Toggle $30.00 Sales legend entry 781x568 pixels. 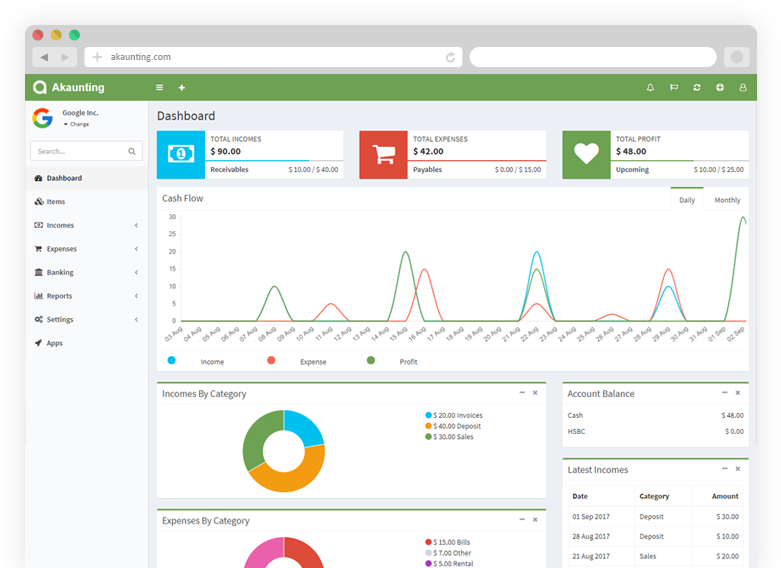pyautogui.click(x=449, y=436)
